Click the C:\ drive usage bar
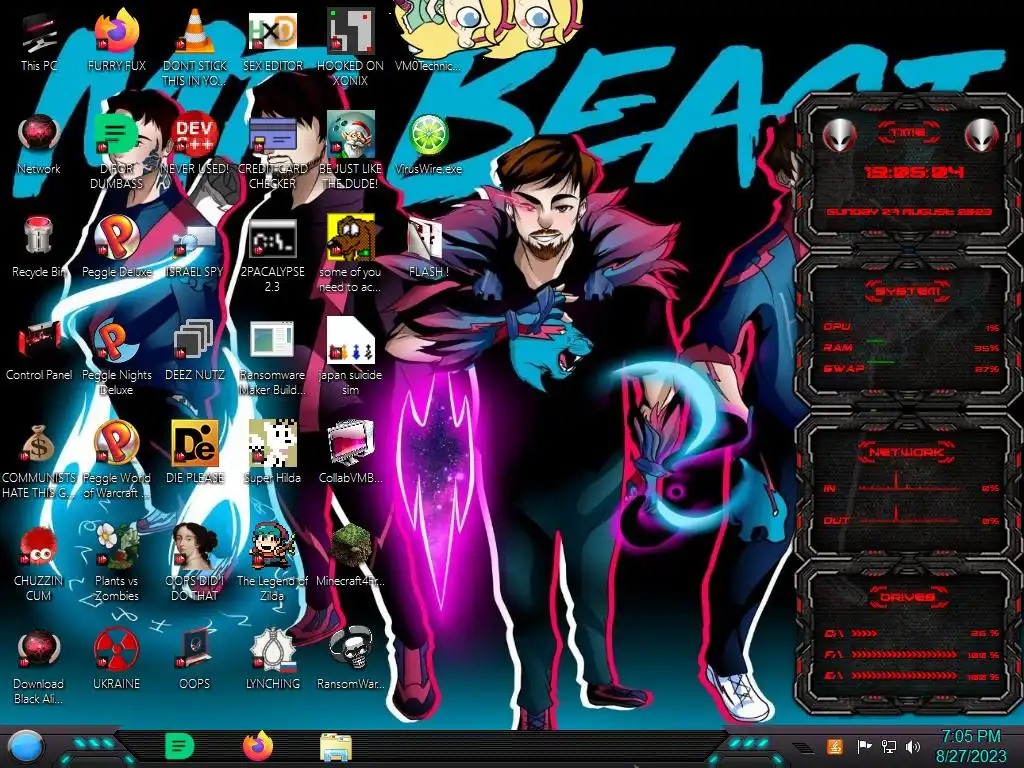Image resolution: width=1024 pixels, height=768 pixels. (x=911, y=633)
